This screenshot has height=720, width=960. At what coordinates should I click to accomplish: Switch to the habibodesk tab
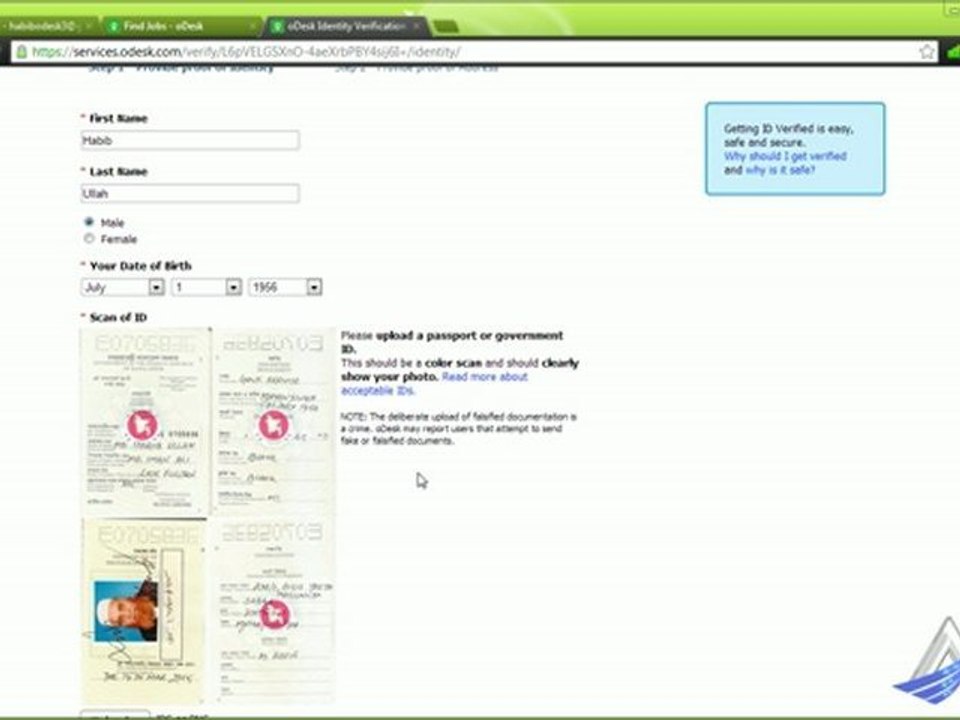tap(48, 26)
